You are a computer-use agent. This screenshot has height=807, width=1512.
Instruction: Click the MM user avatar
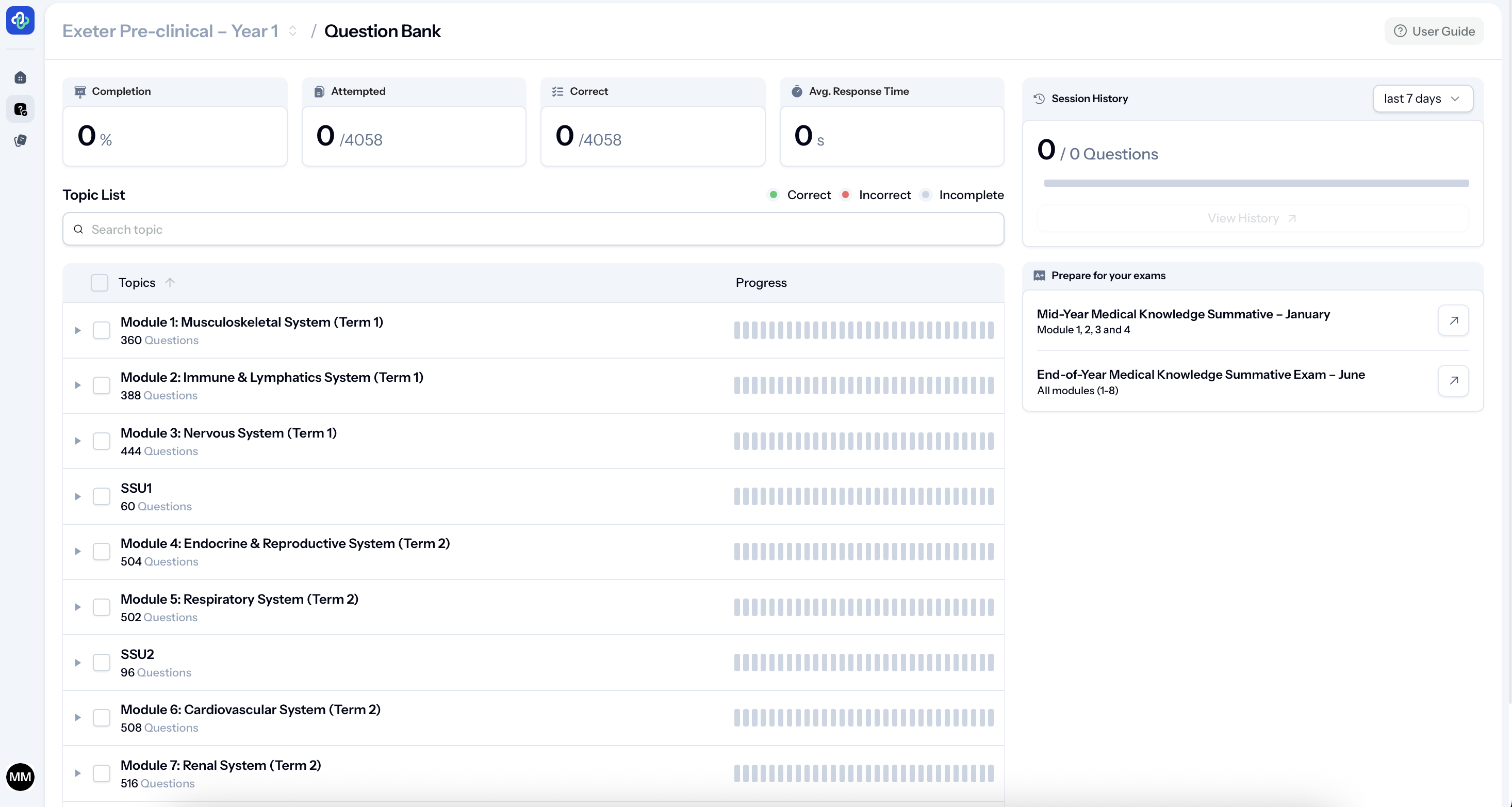[x=20, y=777]
